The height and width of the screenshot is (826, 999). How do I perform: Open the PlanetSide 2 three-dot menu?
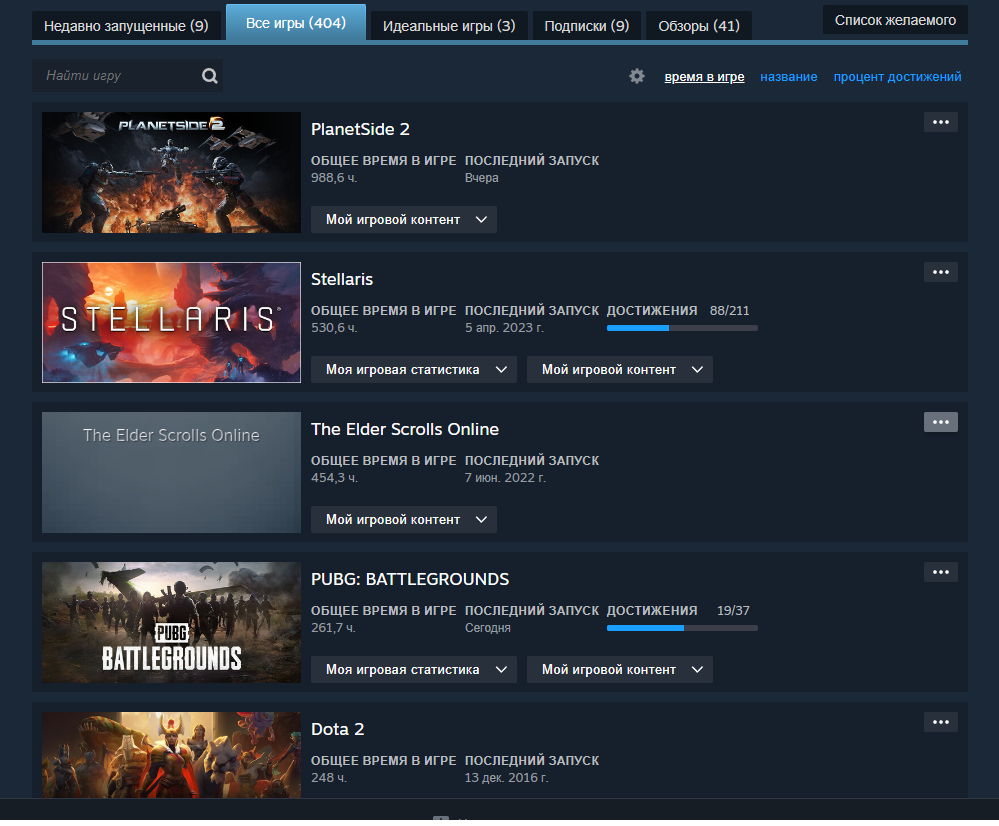coord(940,122)
